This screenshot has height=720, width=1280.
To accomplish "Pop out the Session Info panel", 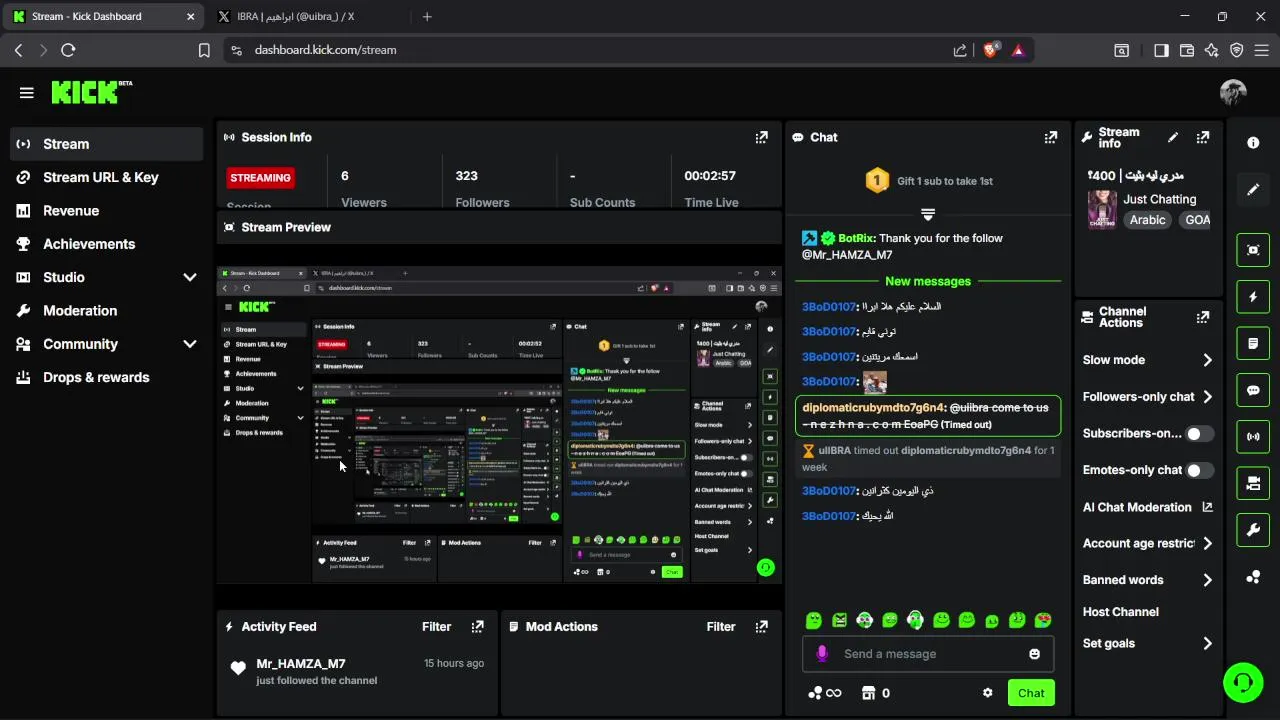I will click(762, 137).
